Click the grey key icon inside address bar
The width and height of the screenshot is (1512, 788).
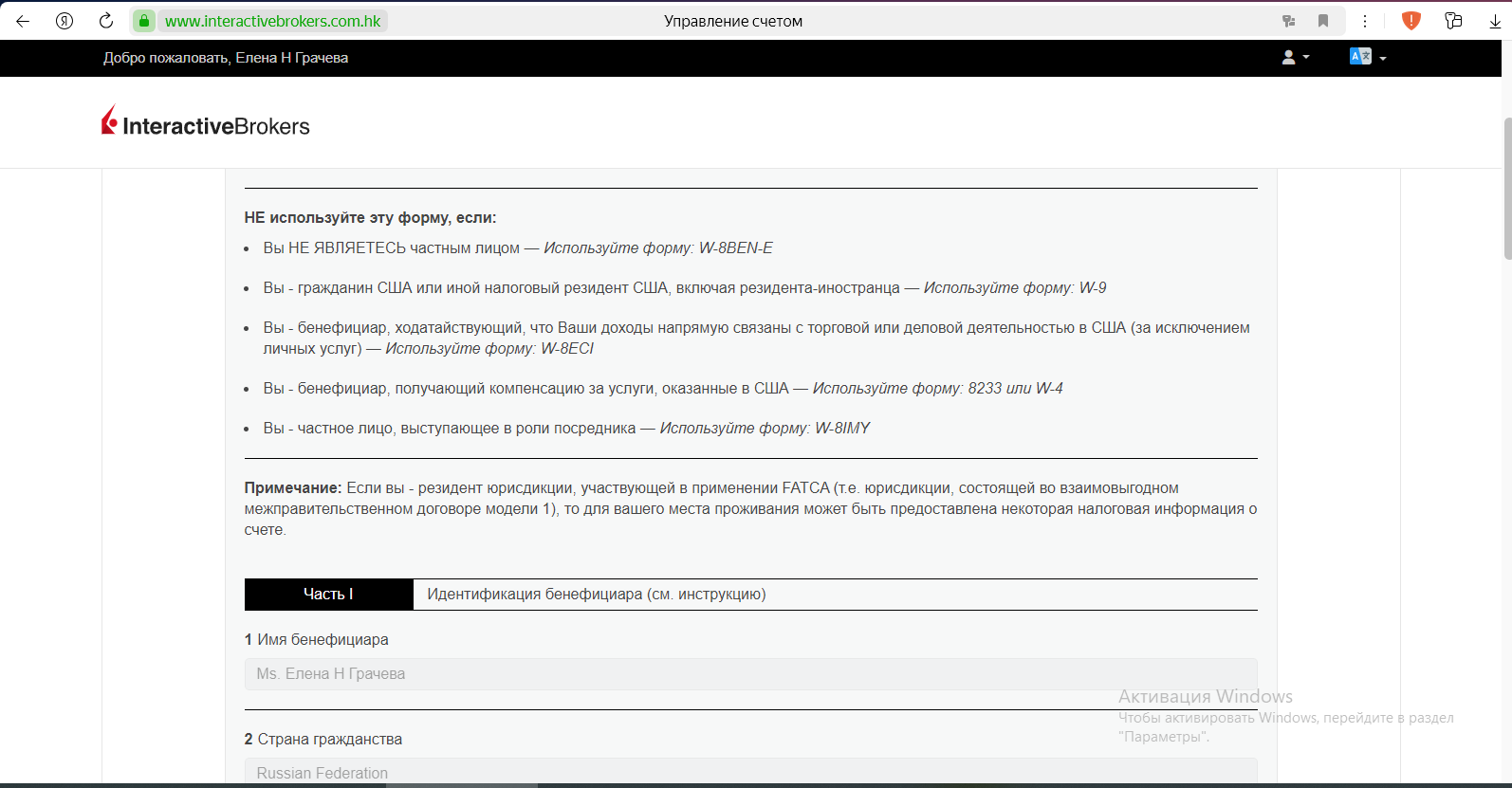click(x=1288, y=21)
